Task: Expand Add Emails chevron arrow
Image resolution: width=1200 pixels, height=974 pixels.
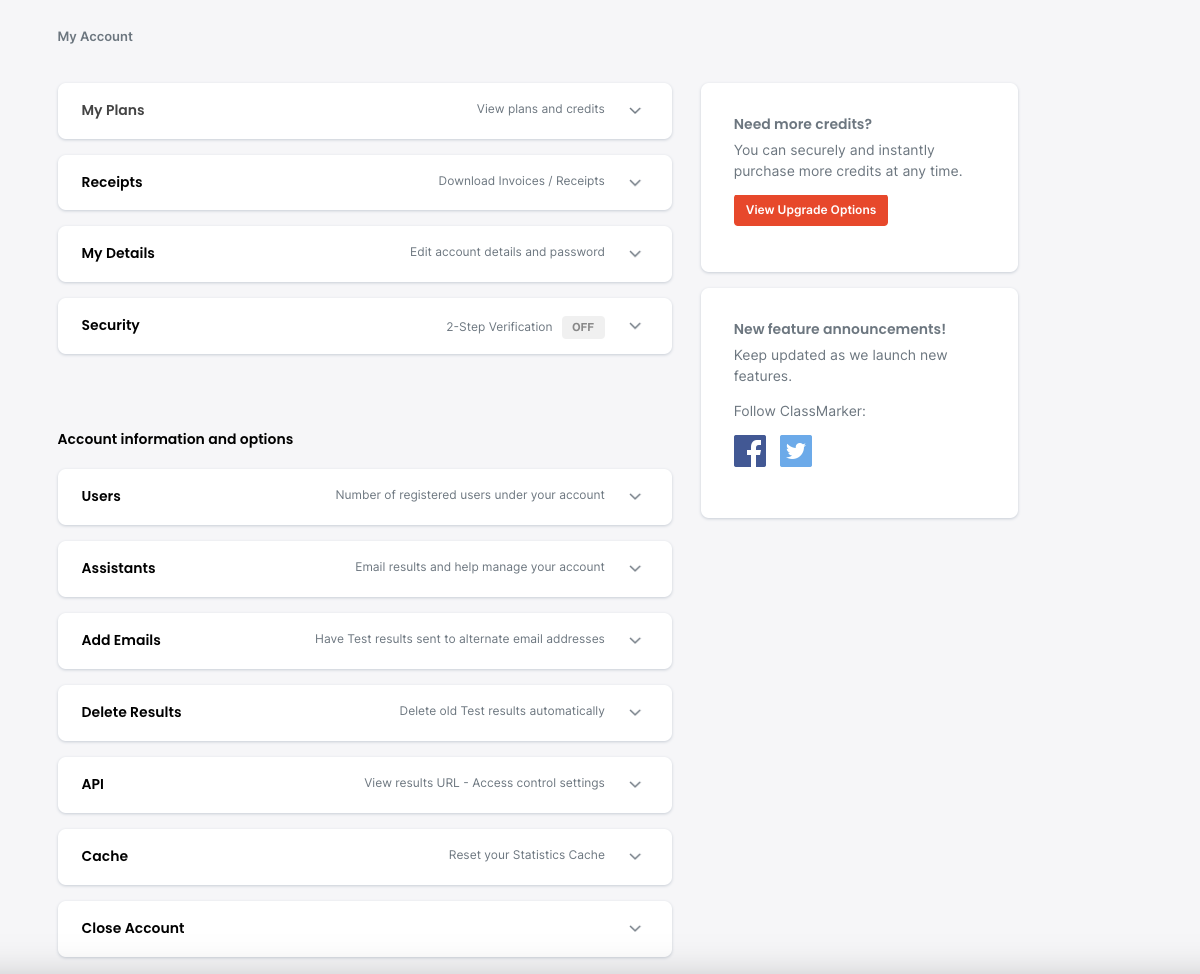Action: click(x=635, y=641)
